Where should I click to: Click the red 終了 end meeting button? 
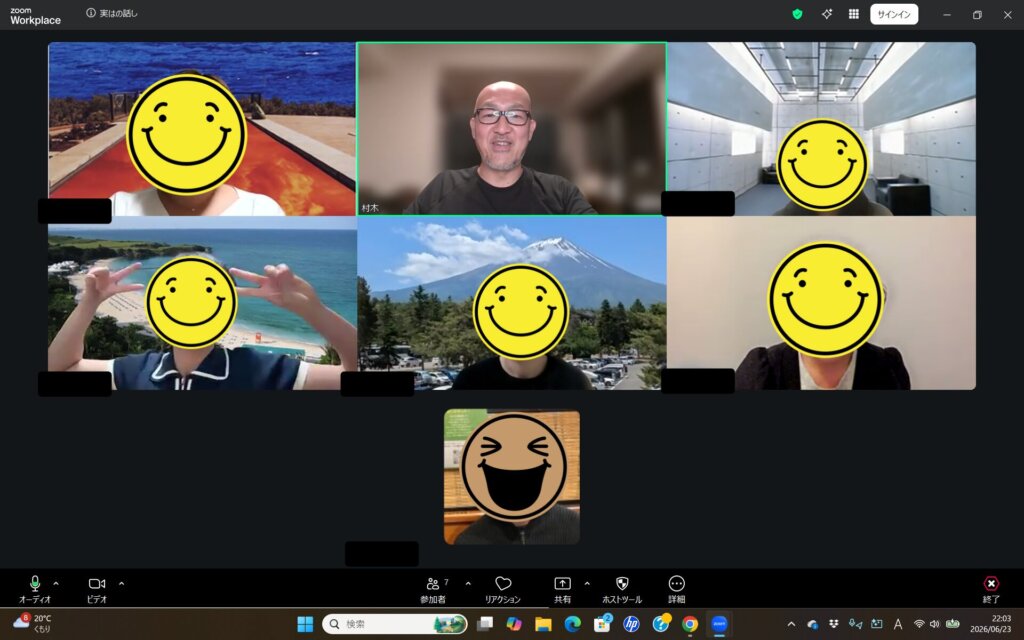click(991, 589)
